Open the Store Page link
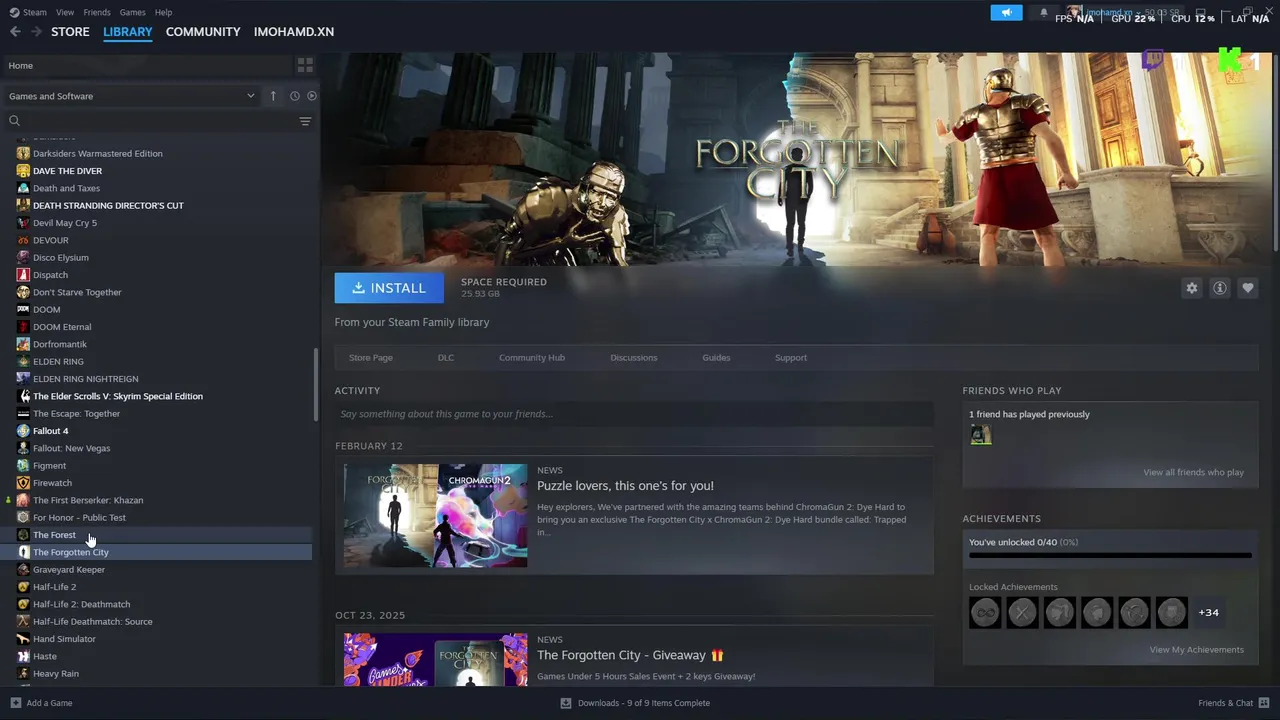 pyautogui.click(x=371, y=358)
